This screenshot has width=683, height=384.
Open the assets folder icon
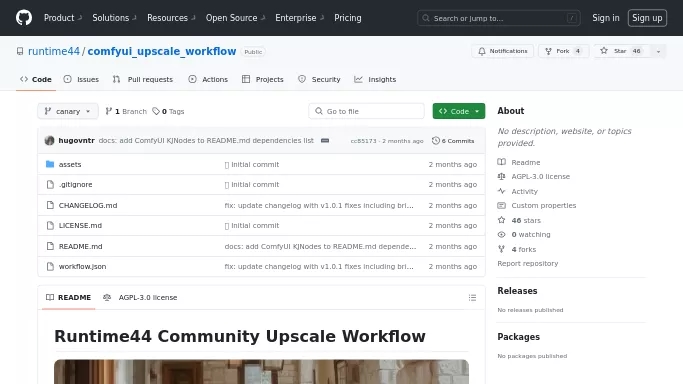tap(50, 164)
